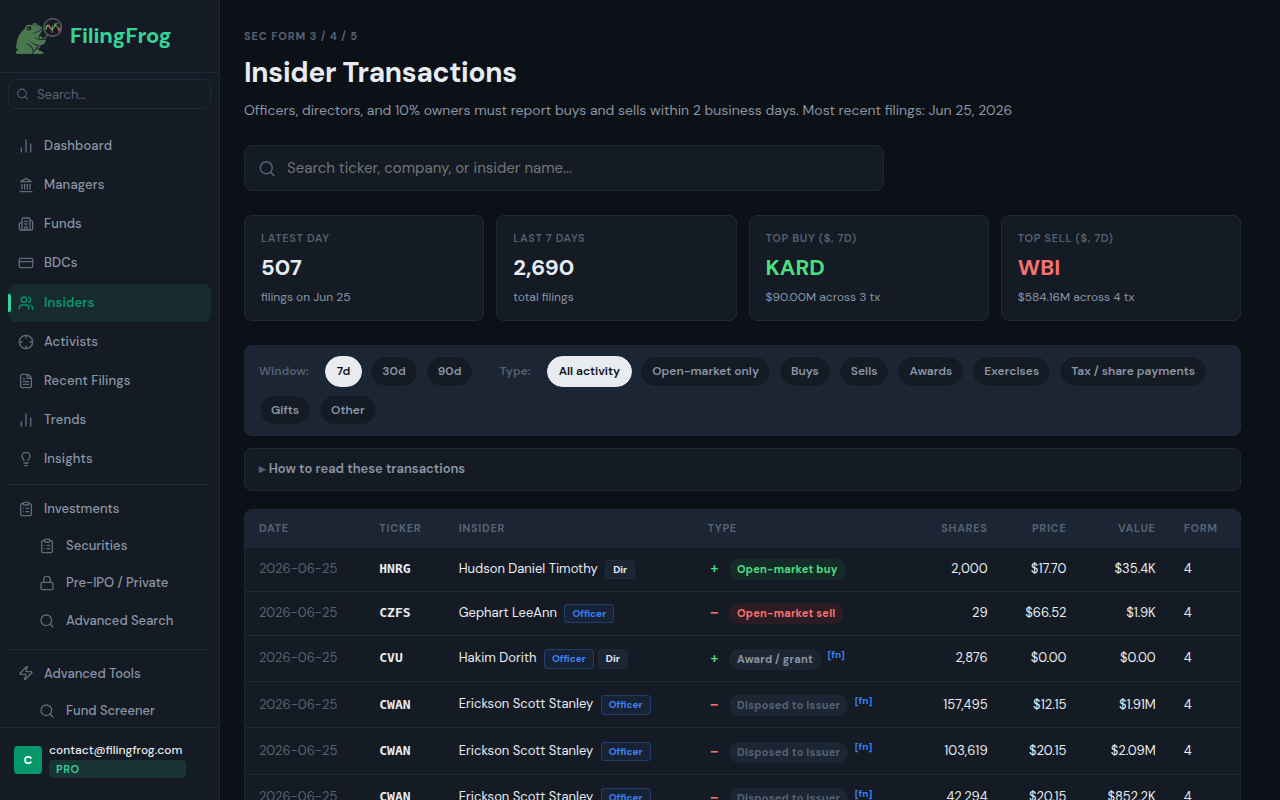Click the Insiders people icon

pos(26,303)
